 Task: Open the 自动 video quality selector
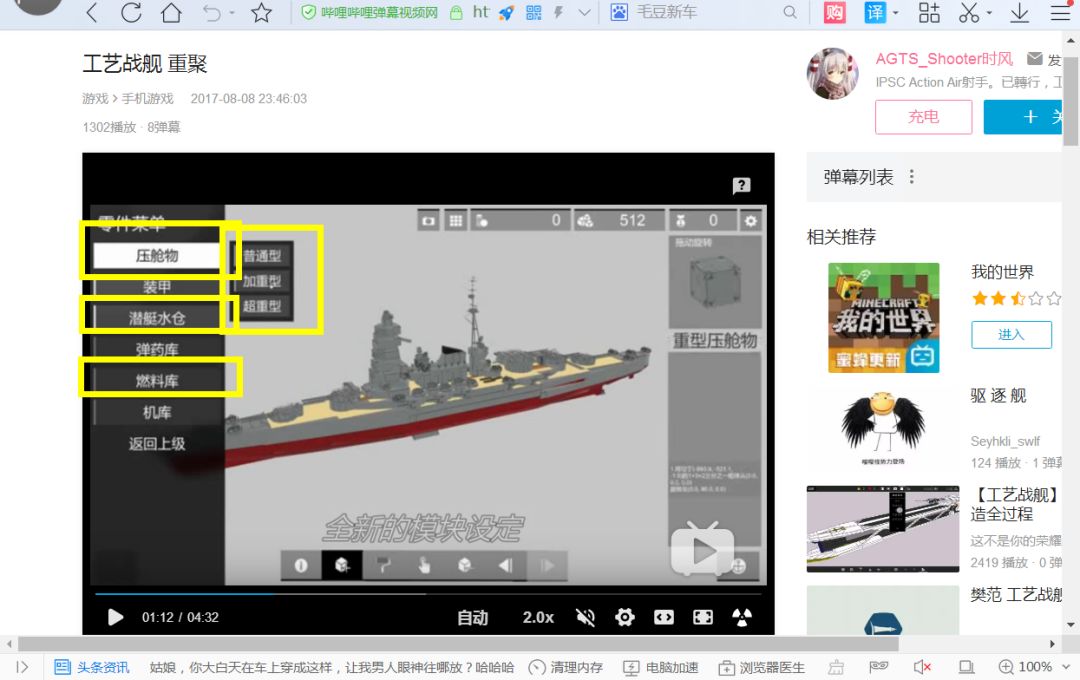473,617
